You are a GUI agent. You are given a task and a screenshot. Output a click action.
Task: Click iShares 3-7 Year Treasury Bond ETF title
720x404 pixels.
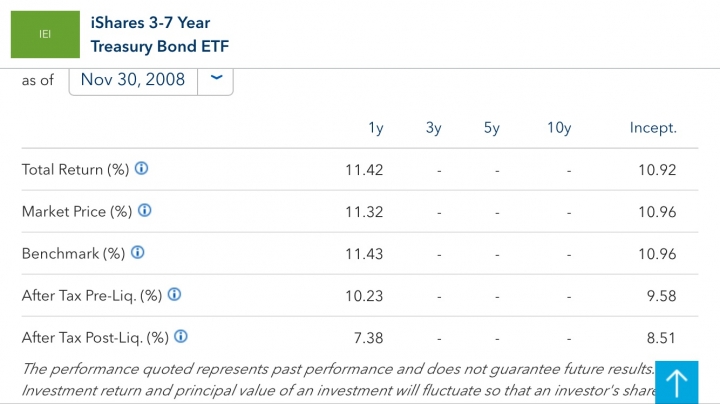159,34
